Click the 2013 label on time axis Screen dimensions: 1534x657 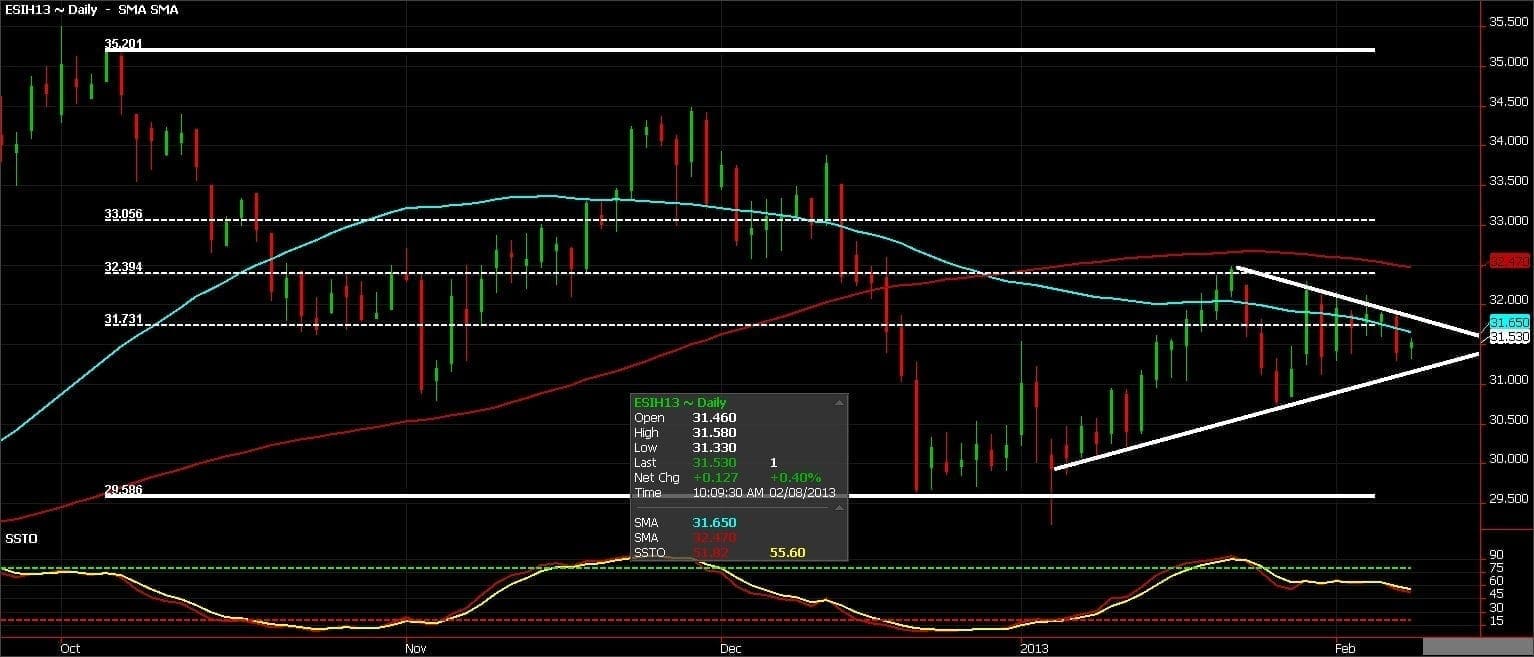1031,648
